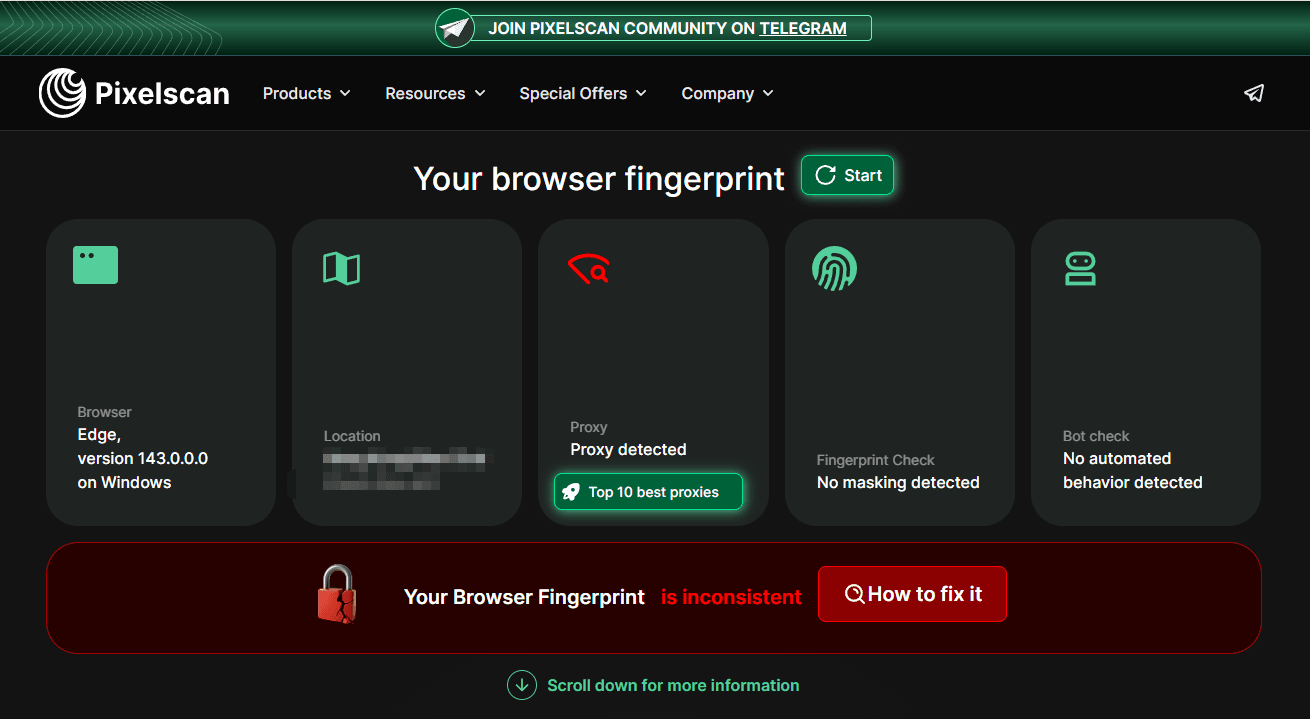This screenshot has height=719, width=1310.
Task: Expand the Products dropdown menu
Action: [x=306, y=93]
